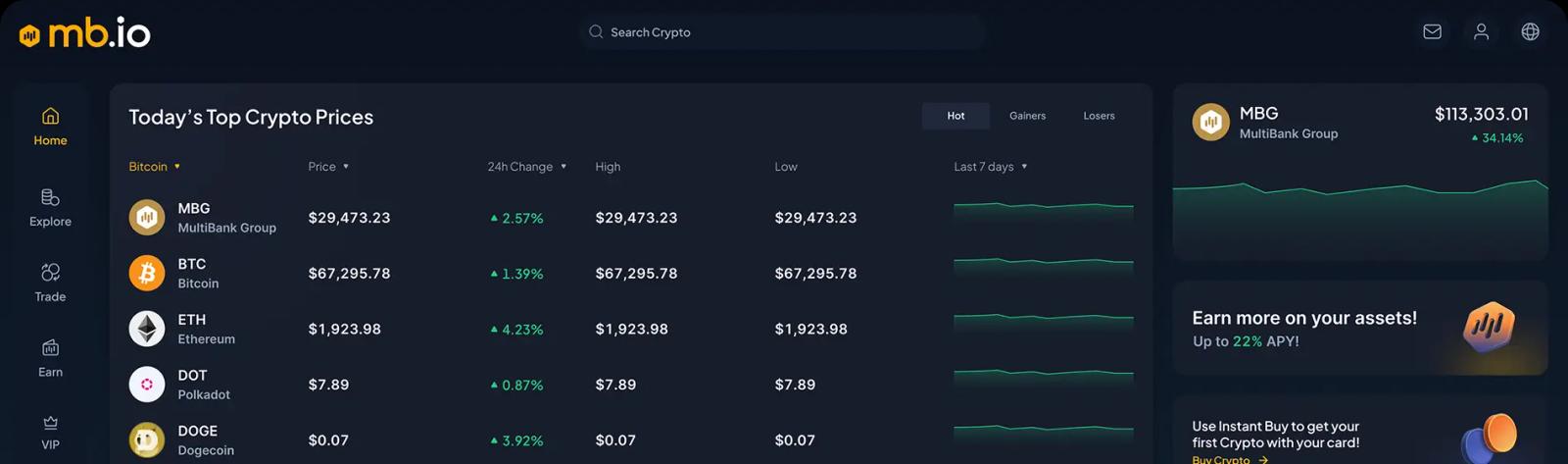Click the Ethereum coin icon
The height and width of the screenshot is (464, 1568).
pyautogui.click(x=147, y=329)
